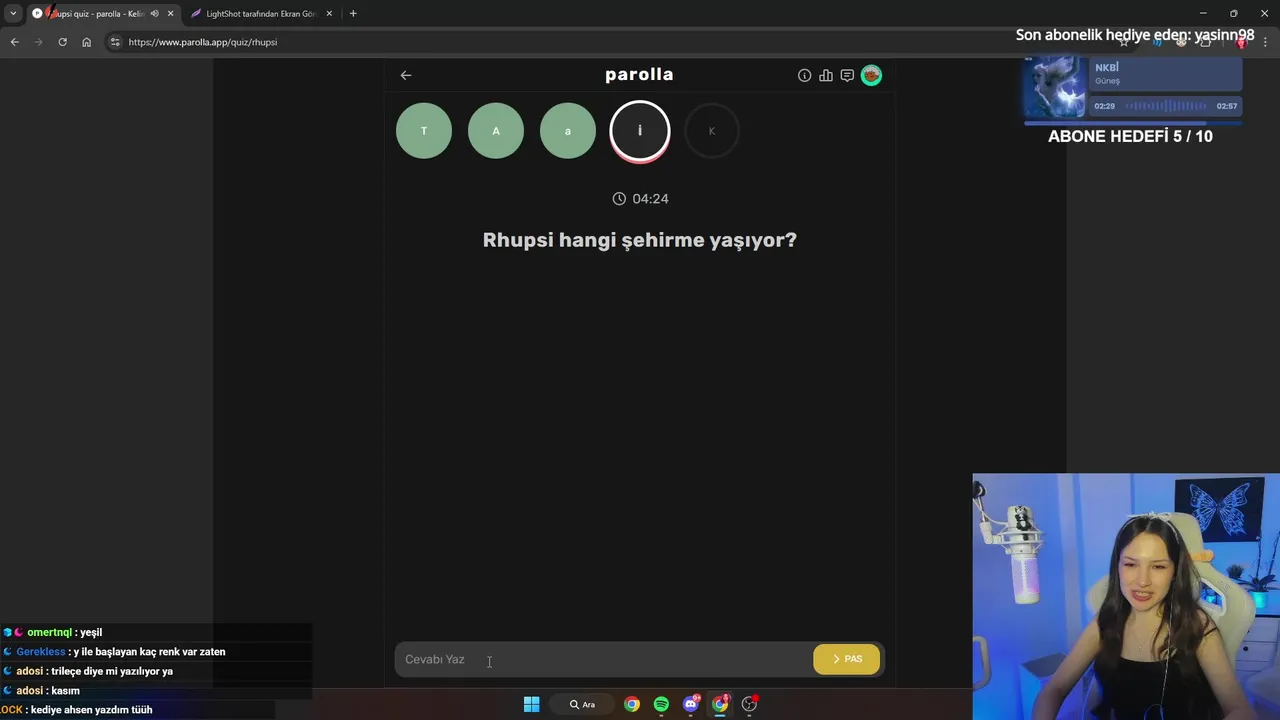Open a new browser tab
The height and width of the screenshot is (720, 1280).
coord(353,14)
